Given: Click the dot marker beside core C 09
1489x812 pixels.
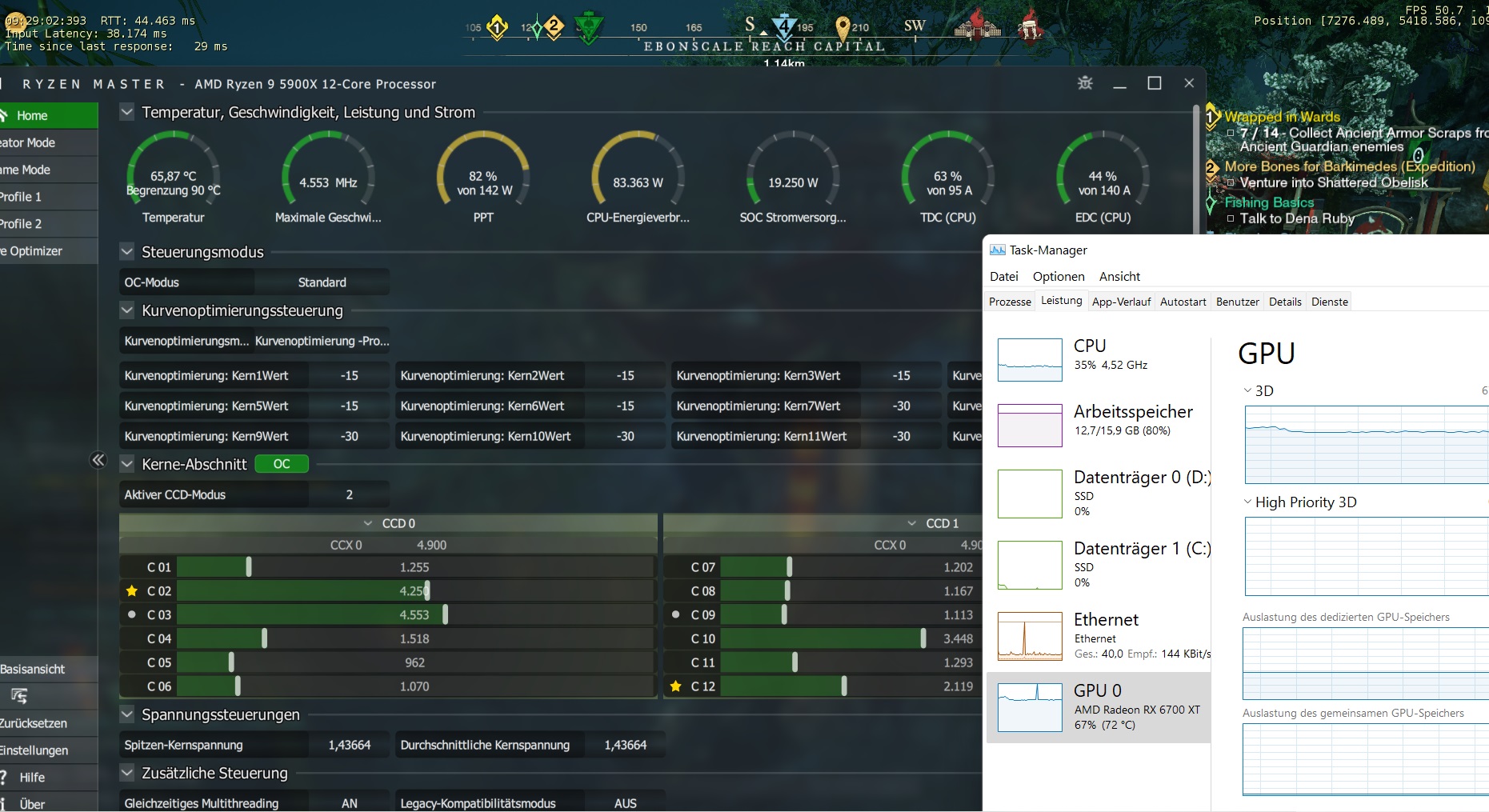Looking at the screenshot, I should 676,614.
